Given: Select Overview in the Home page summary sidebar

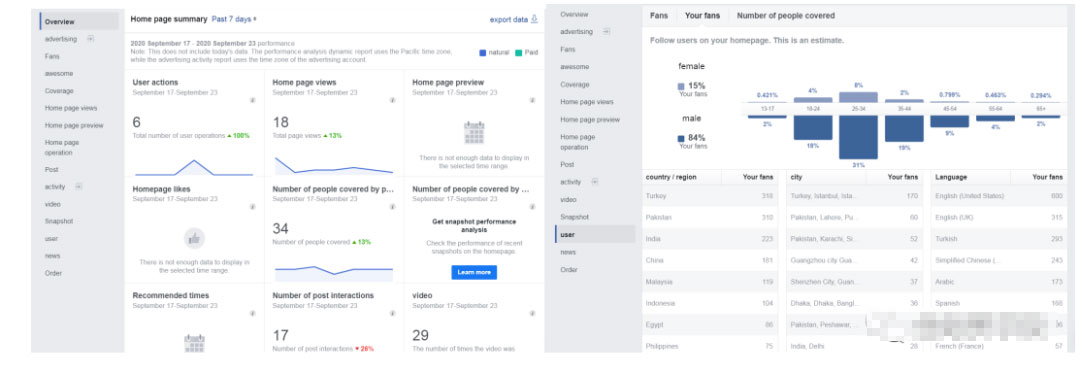Looking at the screenshot, I should point(79,22).
